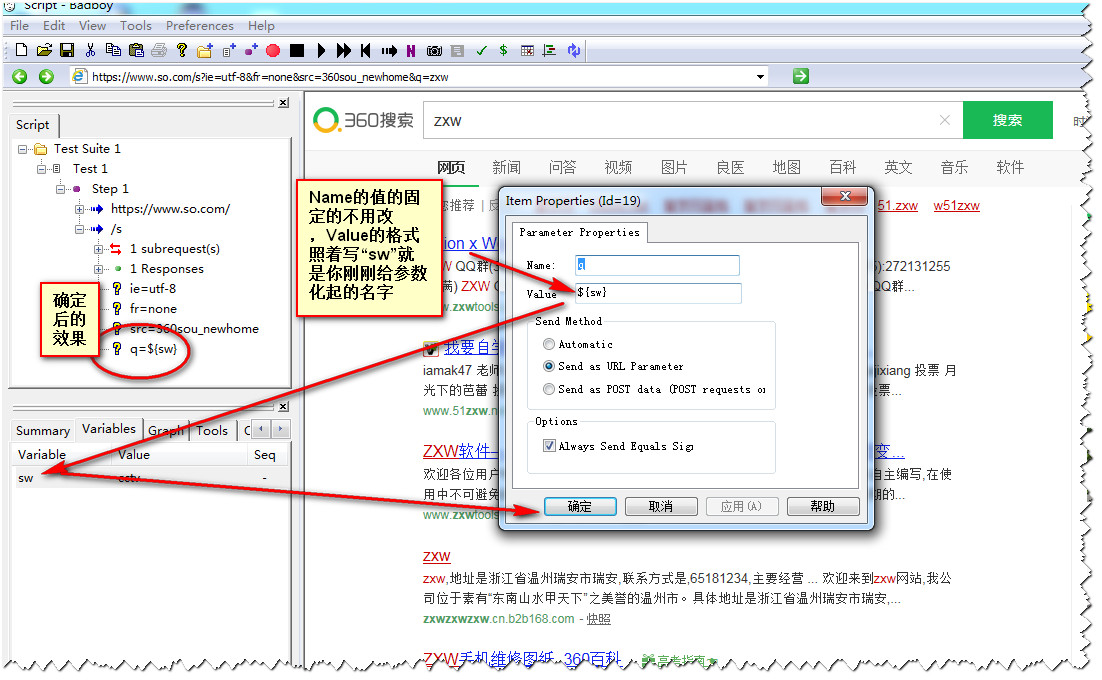Image resolution: width=1102 pixels, height=680 pixels.
Task: Save the script with floppy icon
Action: point(67,50)
